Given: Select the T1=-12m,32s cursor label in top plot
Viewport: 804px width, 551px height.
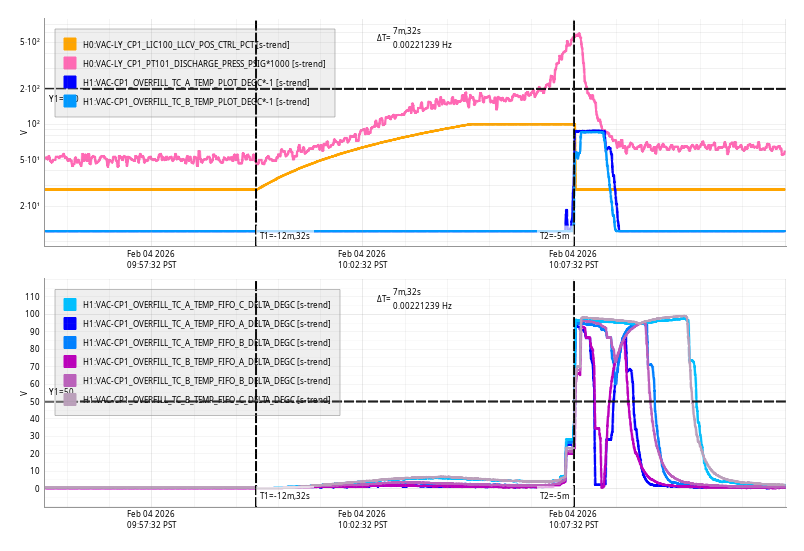Looking at the screenshot, I should tap(285, 236).
